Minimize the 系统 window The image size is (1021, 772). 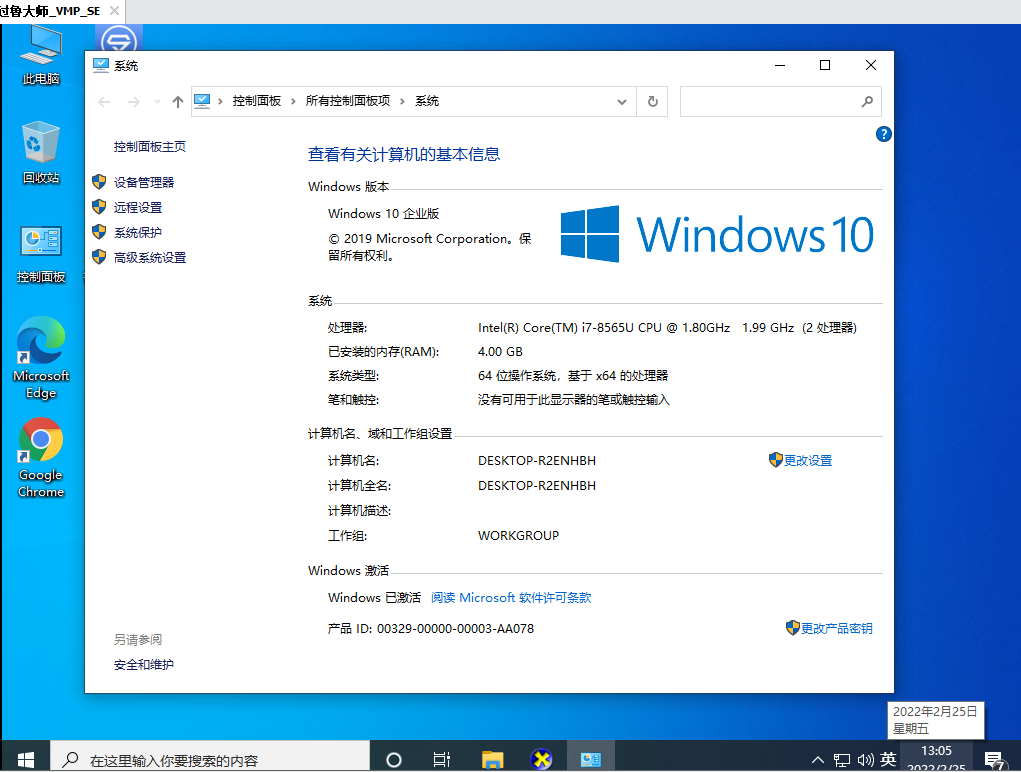[x=780, y=65]
